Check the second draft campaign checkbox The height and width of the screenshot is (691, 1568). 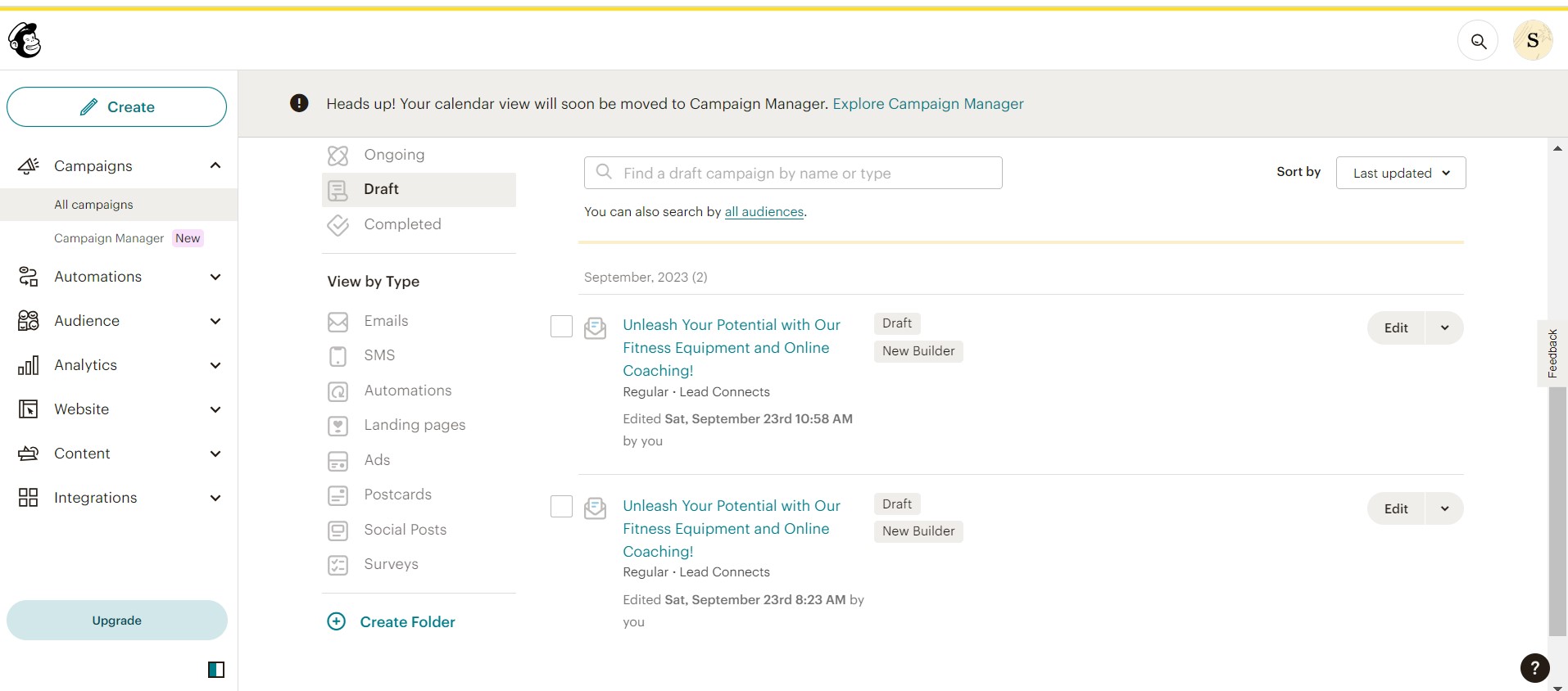click(561, 507)
